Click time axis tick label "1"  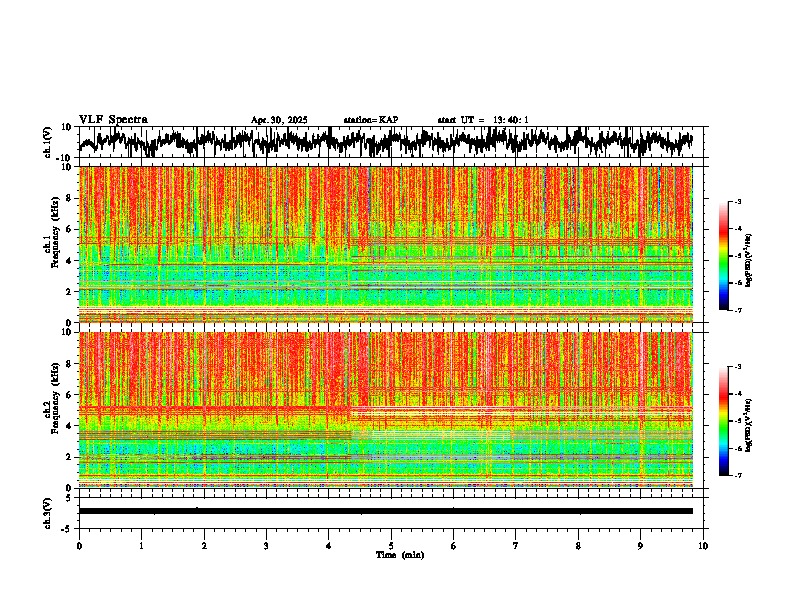point(141,546)
